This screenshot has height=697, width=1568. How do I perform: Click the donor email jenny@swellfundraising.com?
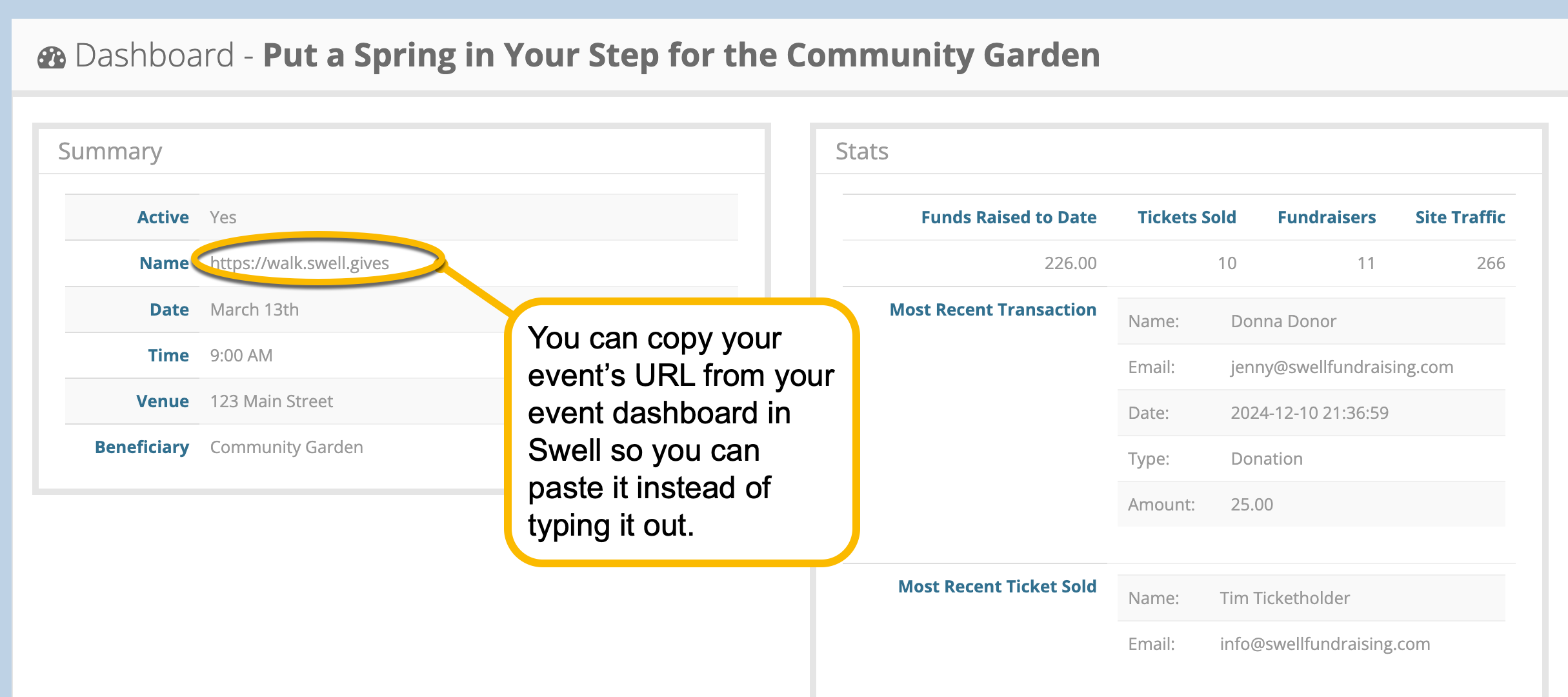(x=1342, y=367)
